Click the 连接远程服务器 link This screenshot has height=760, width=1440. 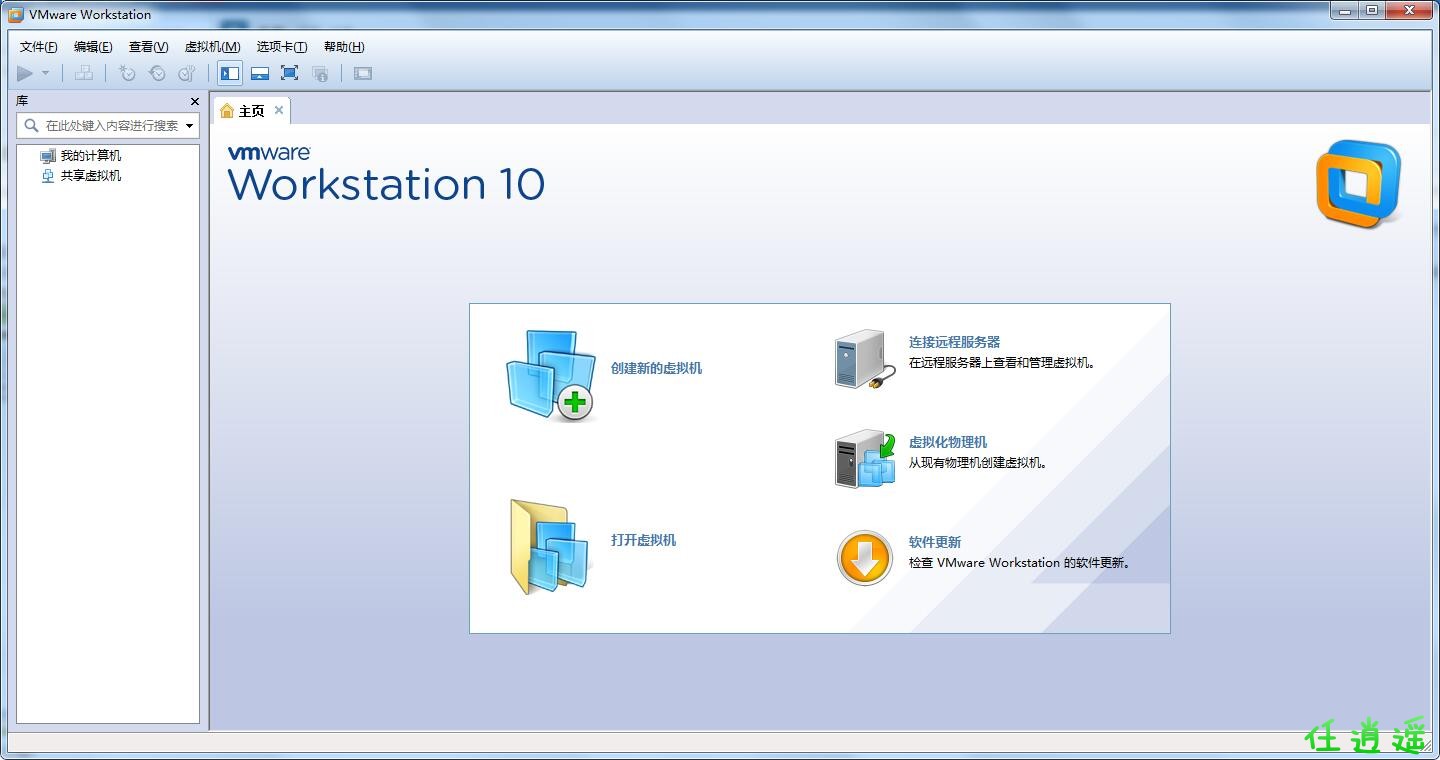pyautogui.click(x=954, y=342)
